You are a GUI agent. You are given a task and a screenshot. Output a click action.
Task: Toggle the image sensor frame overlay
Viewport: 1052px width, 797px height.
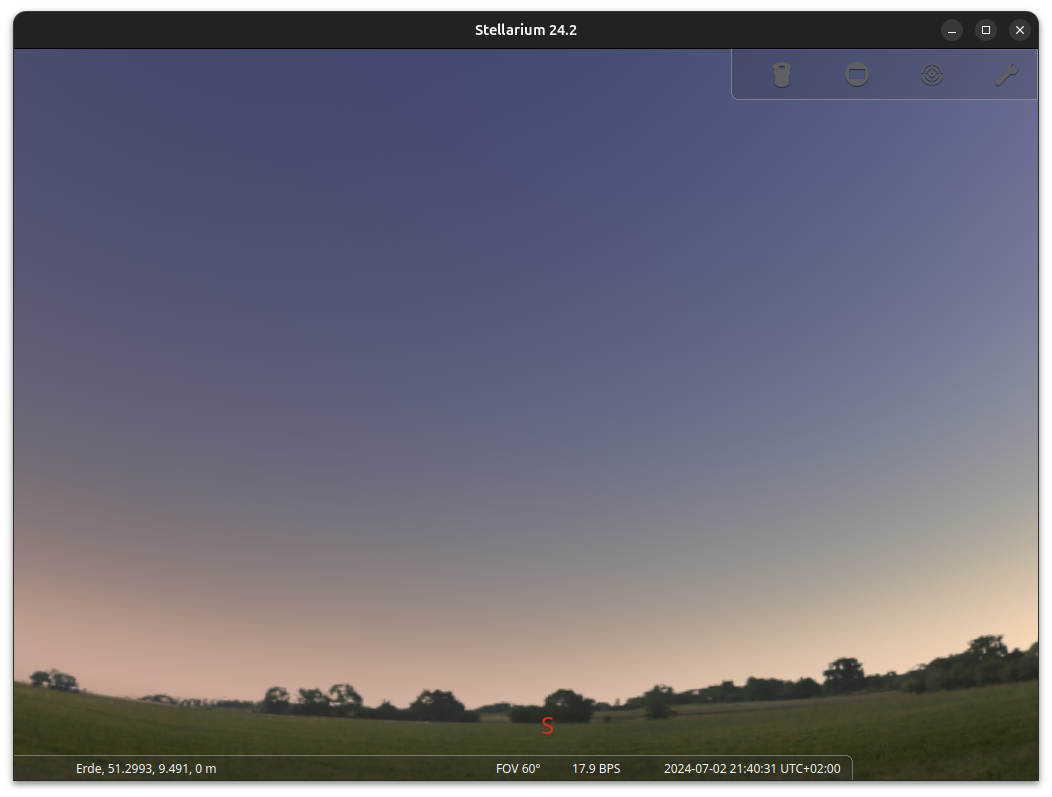pyautogui.click(x=857, y=75)
